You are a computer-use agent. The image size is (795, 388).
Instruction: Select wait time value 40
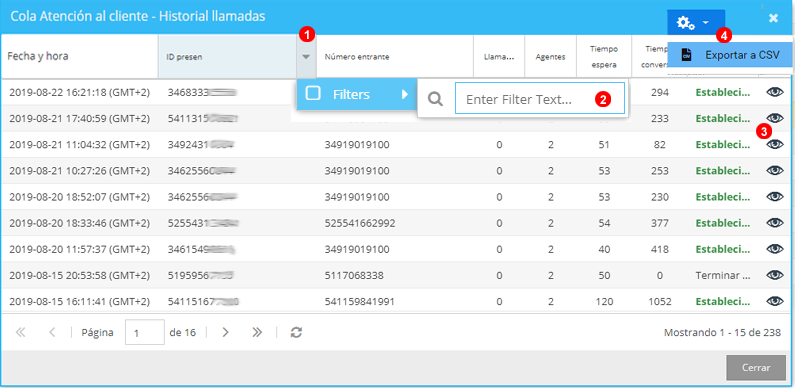click(604, 249)
